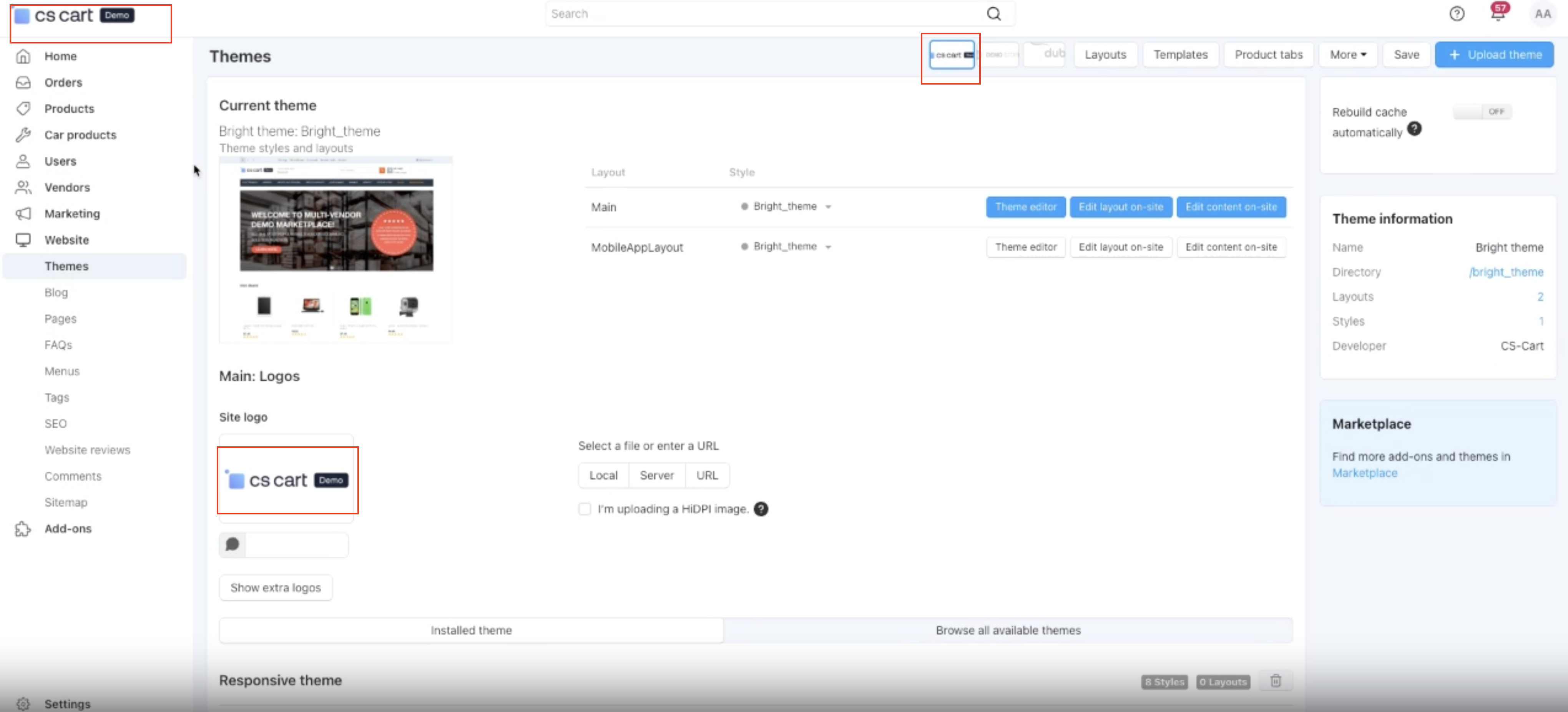Switch to Browse all available themes tab

click(x=1008, y=630)
